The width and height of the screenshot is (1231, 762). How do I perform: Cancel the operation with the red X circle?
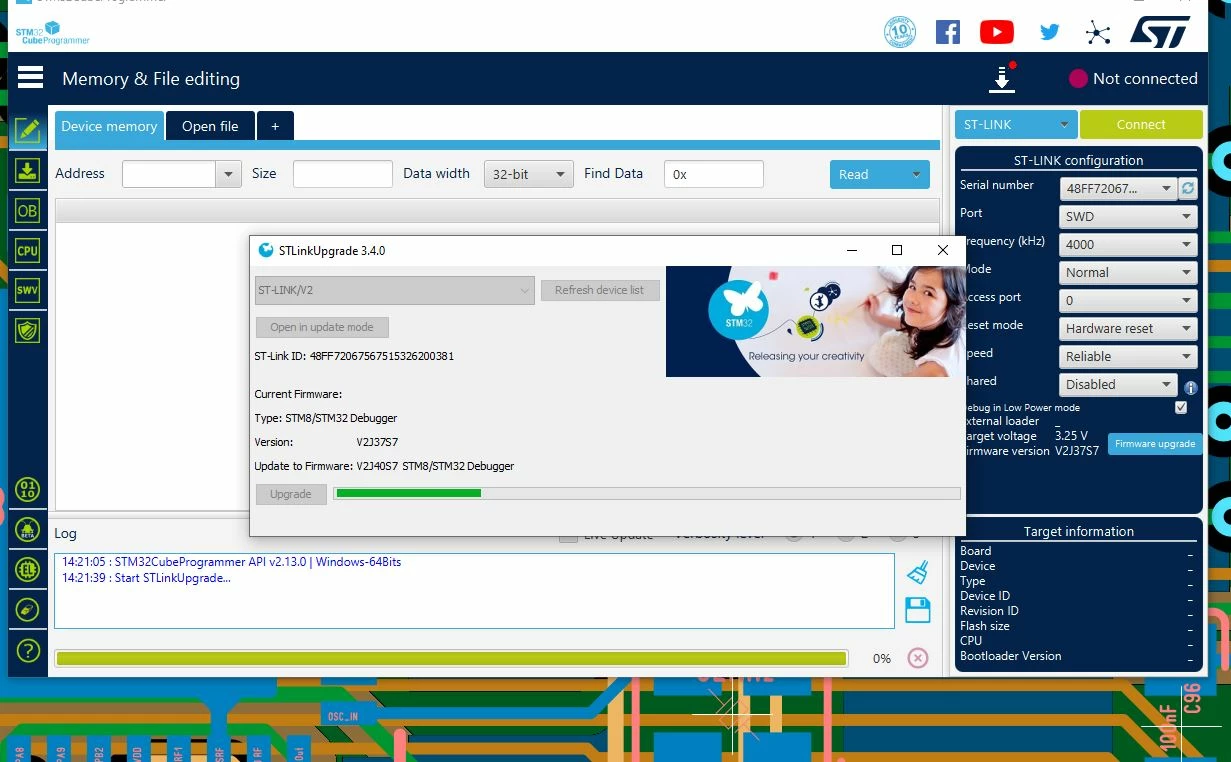918,658
